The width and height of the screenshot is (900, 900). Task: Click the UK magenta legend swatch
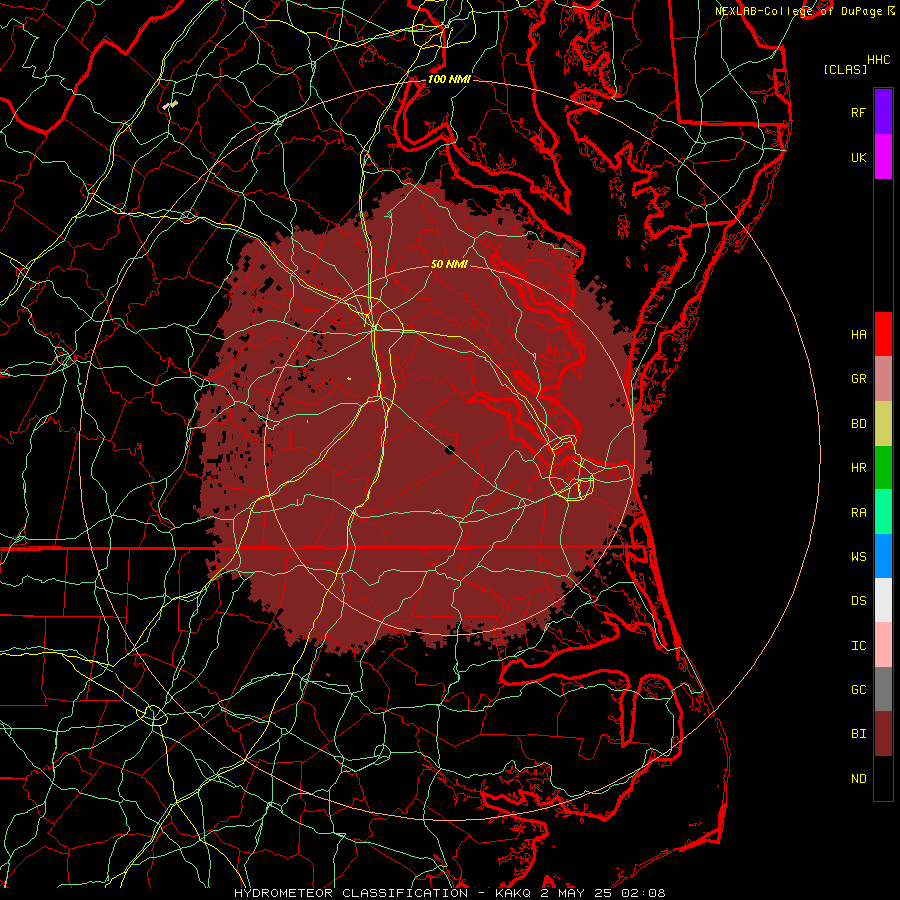click(x=883, y=157)
